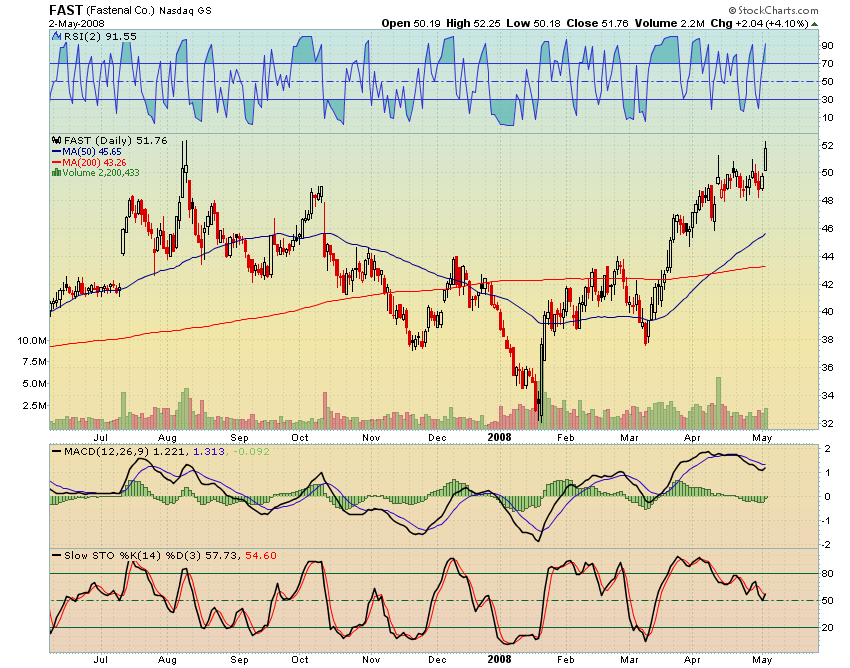Click the 'FAST (Daily) 51.76' legend label

click(x=115, y=140)
